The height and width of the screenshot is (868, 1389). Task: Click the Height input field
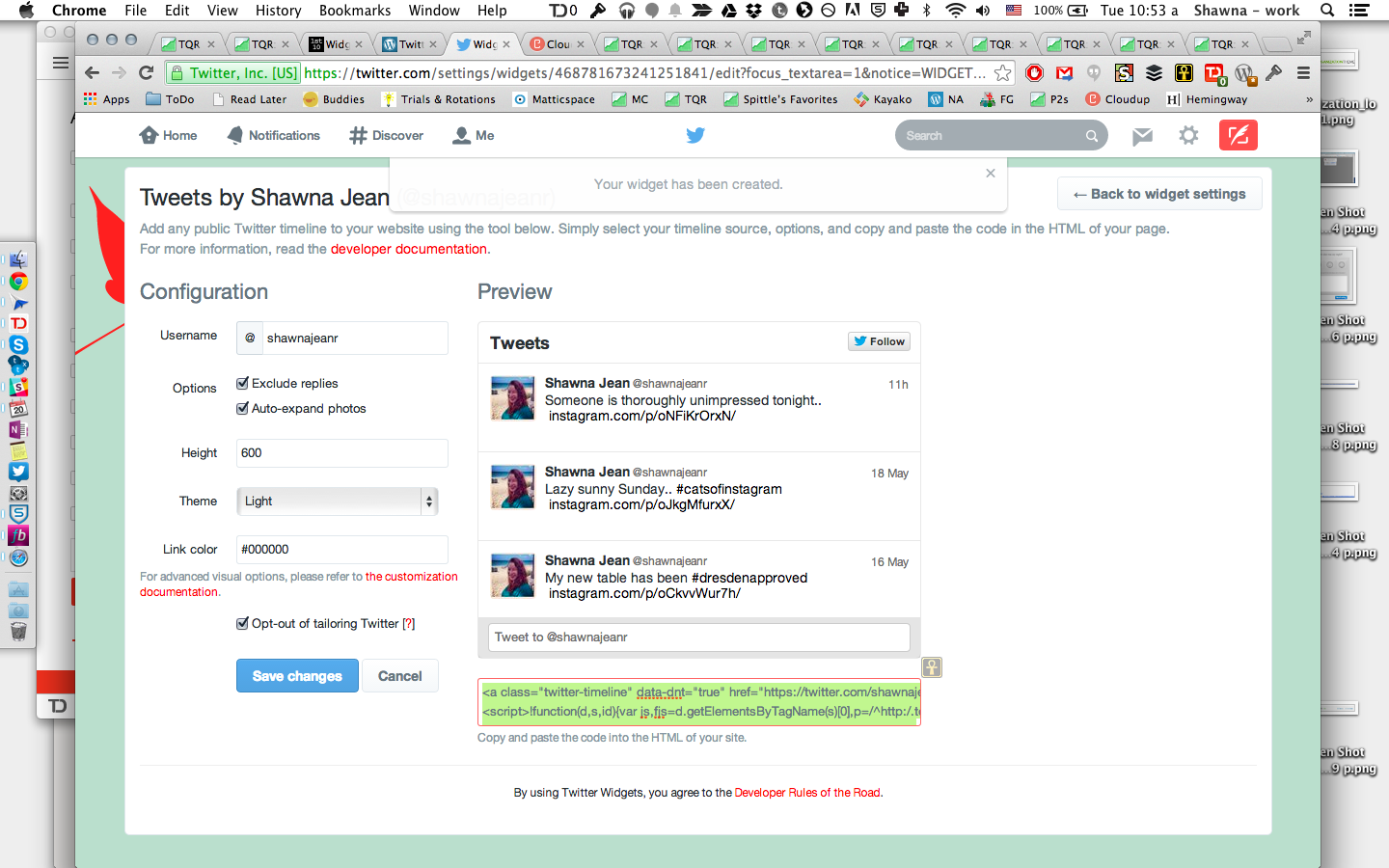click(x=341, y=452)
